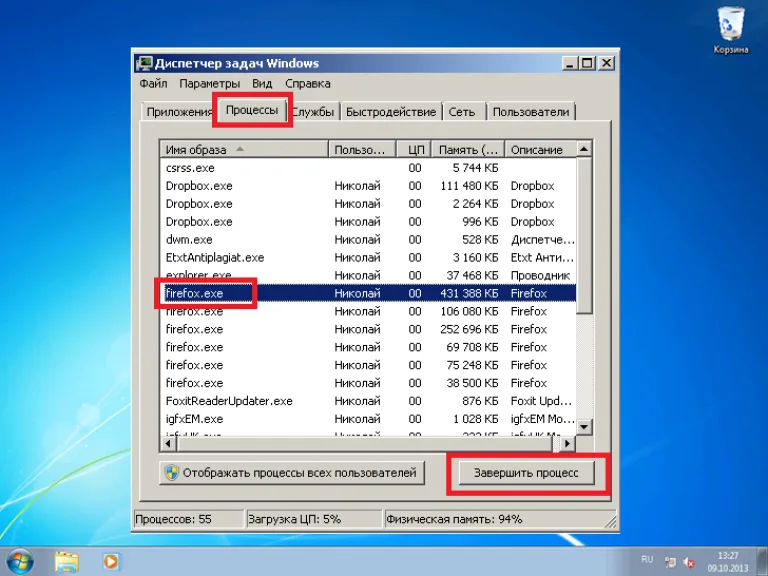
Task: Click Физическая память: 94% status entry
Action: pyautogui.click(x=500, y=519)
